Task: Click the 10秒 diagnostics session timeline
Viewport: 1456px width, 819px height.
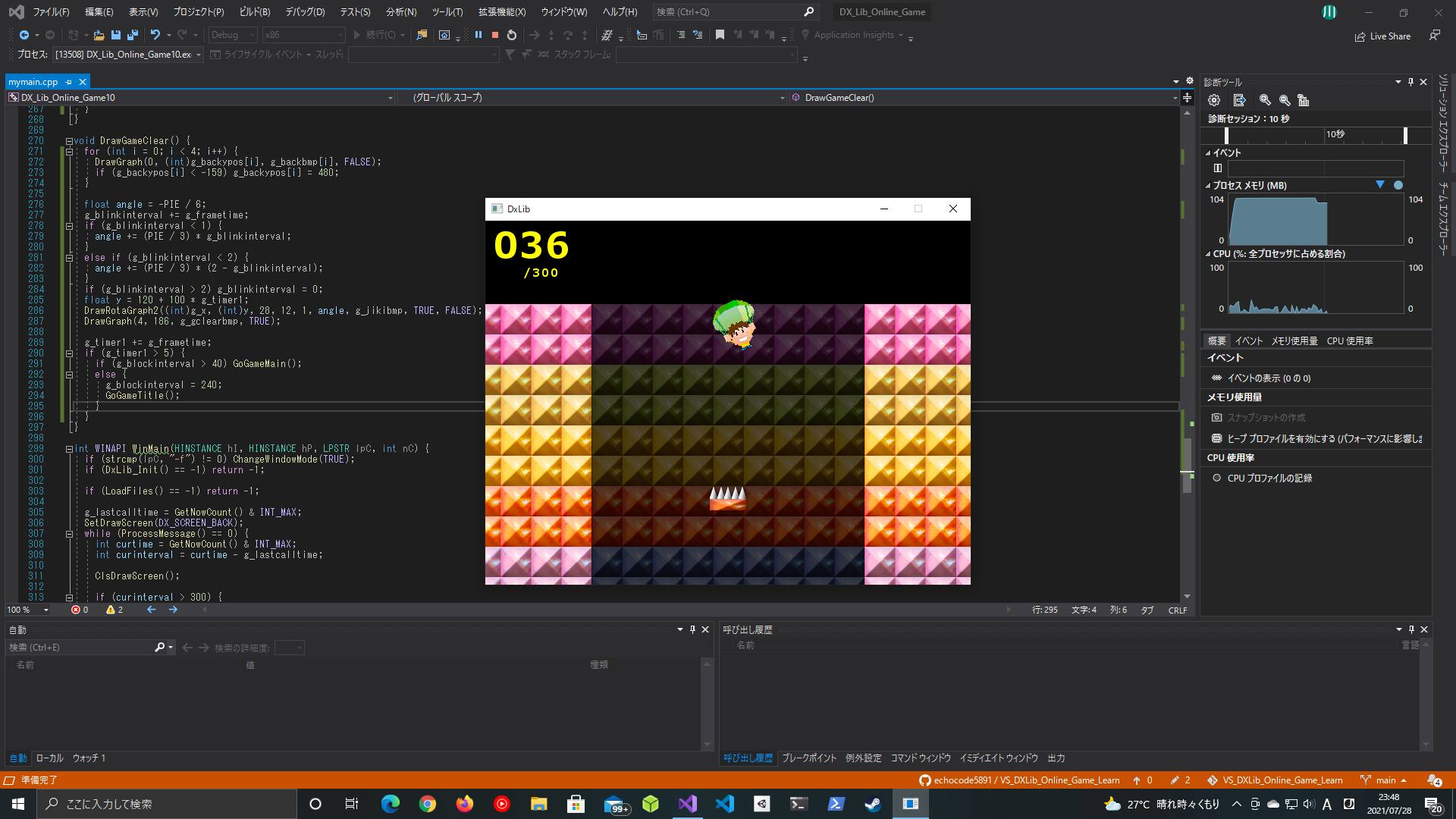Action: point(1335,135)
